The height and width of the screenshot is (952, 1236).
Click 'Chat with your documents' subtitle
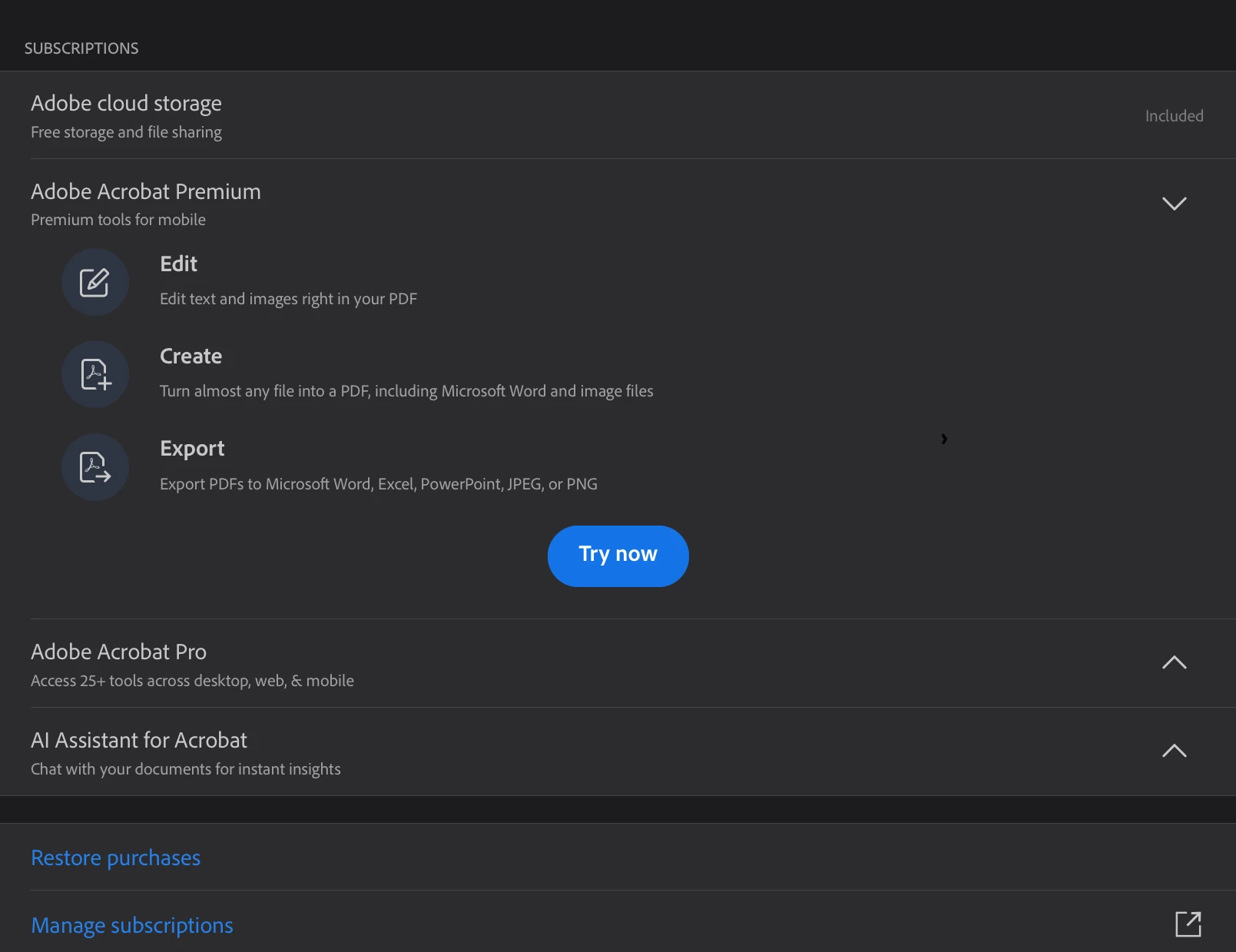click(185, 769)
